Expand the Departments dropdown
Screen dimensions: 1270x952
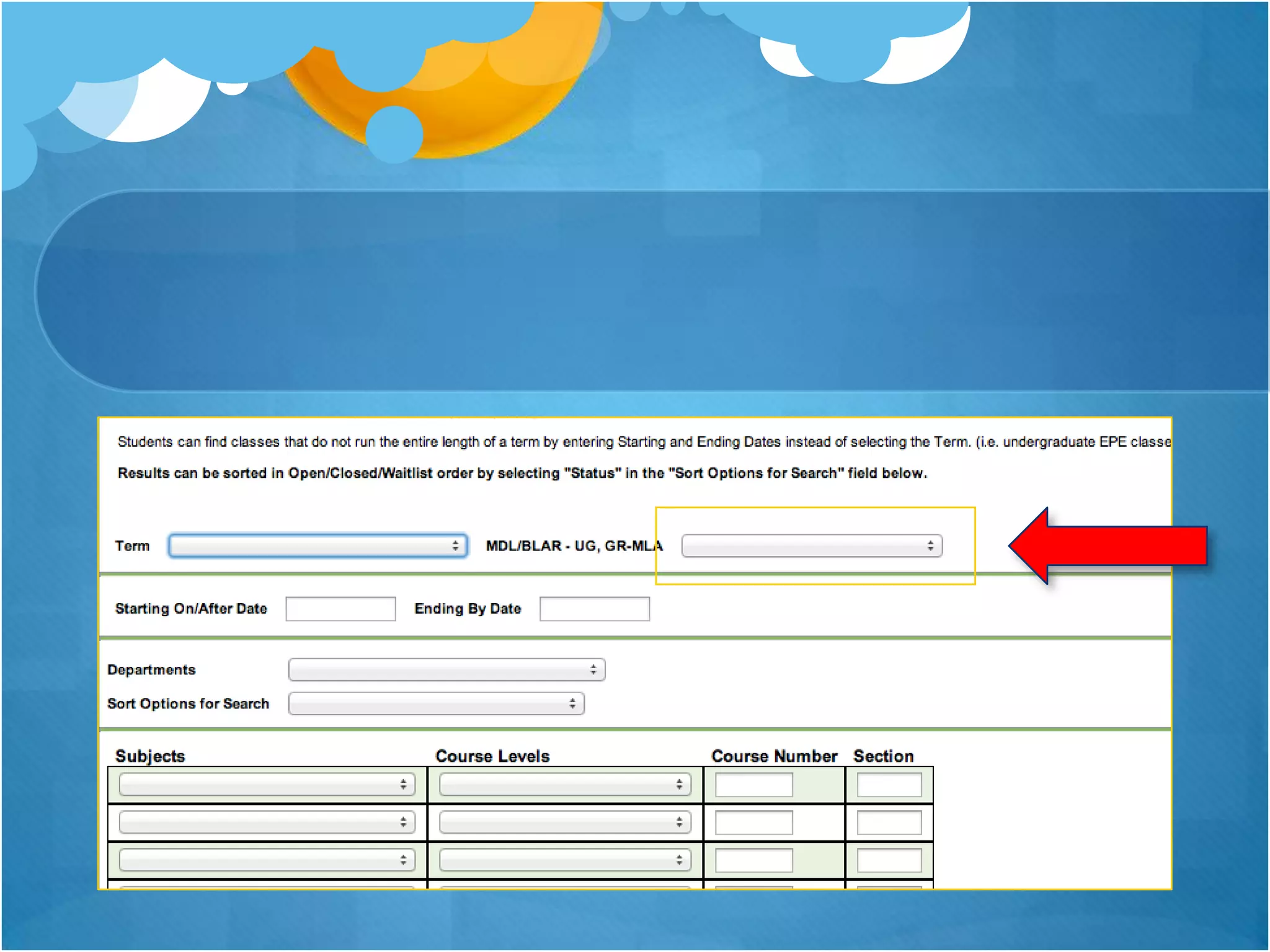coord(446,670)
